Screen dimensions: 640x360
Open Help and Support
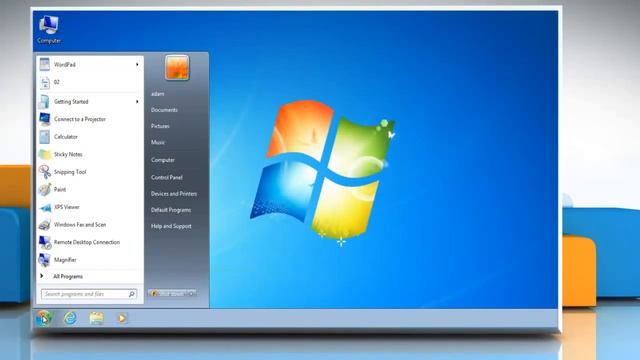point(171,226)
